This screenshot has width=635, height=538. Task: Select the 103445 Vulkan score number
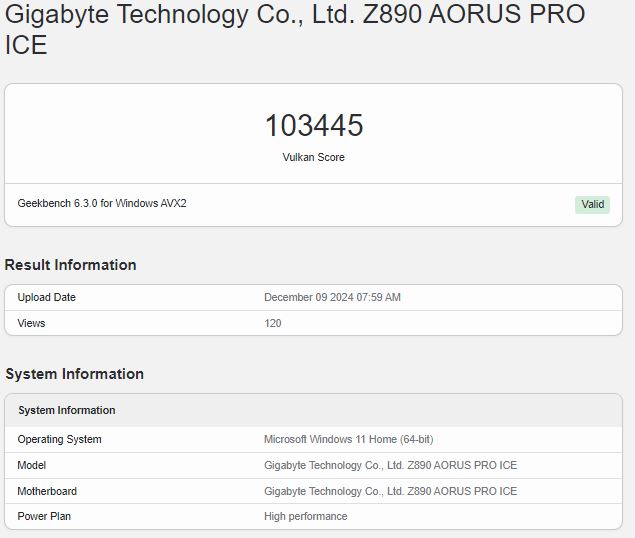click(314, 125)
